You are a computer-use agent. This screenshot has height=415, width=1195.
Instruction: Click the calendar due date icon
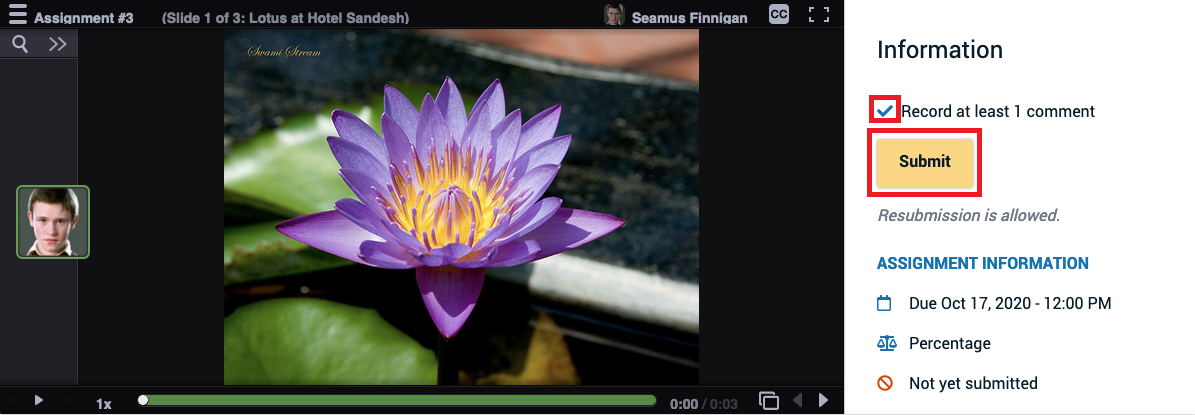click(x=884, y=303)
